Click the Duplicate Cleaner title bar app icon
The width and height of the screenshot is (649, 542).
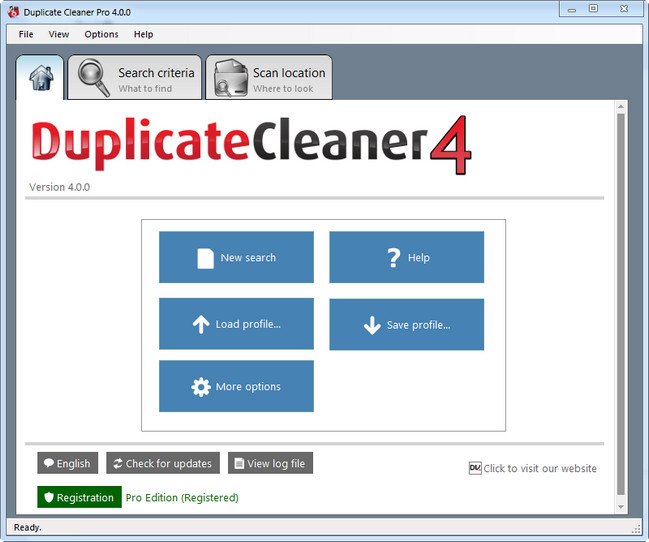(14, 12)
